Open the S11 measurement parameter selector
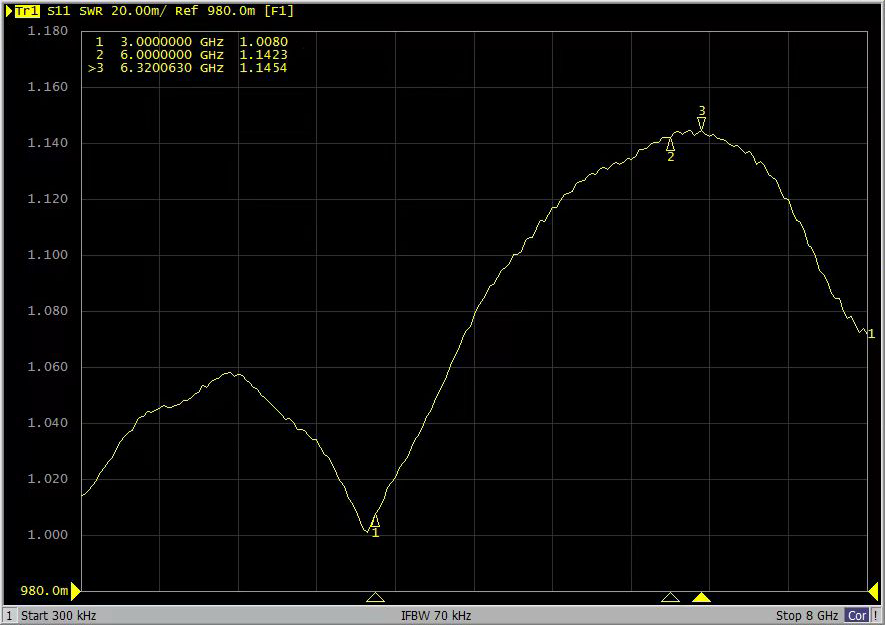The height and width of the screenshot is (625, 885). [x=61, y=11]
